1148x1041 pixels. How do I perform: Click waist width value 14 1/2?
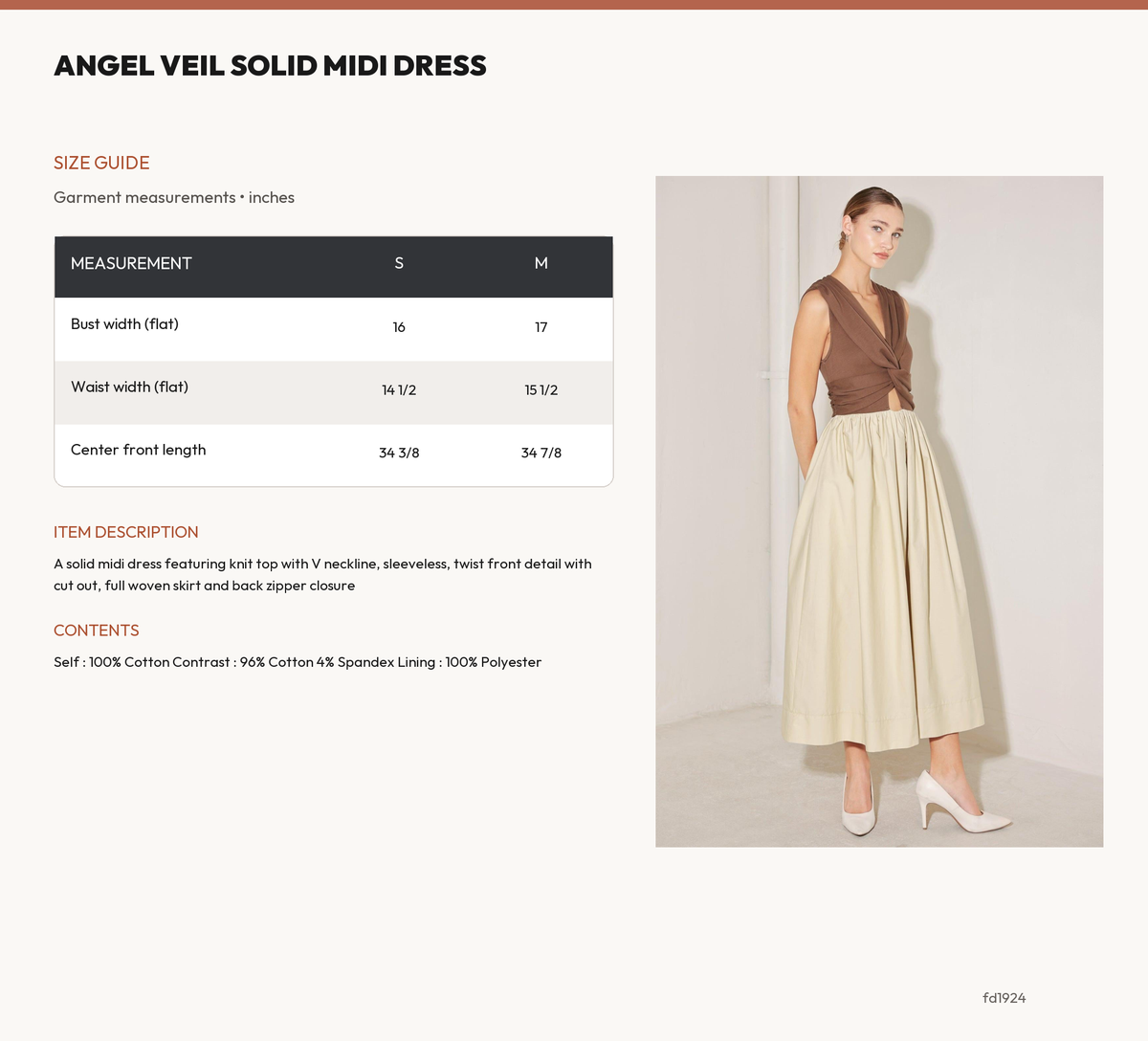(x=399, y=390)
